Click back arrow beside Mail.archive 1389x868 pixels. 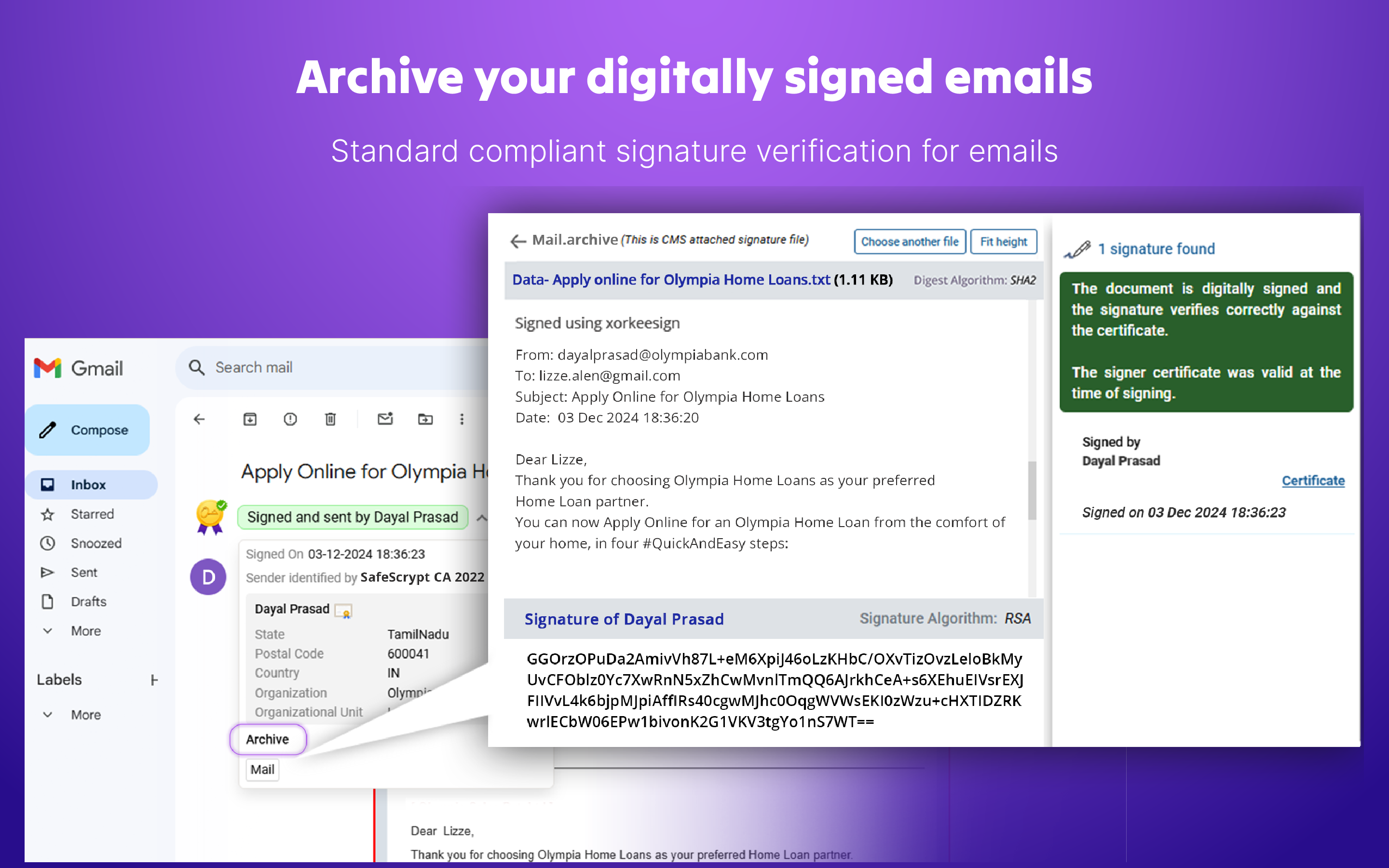[x=518, y=241]
